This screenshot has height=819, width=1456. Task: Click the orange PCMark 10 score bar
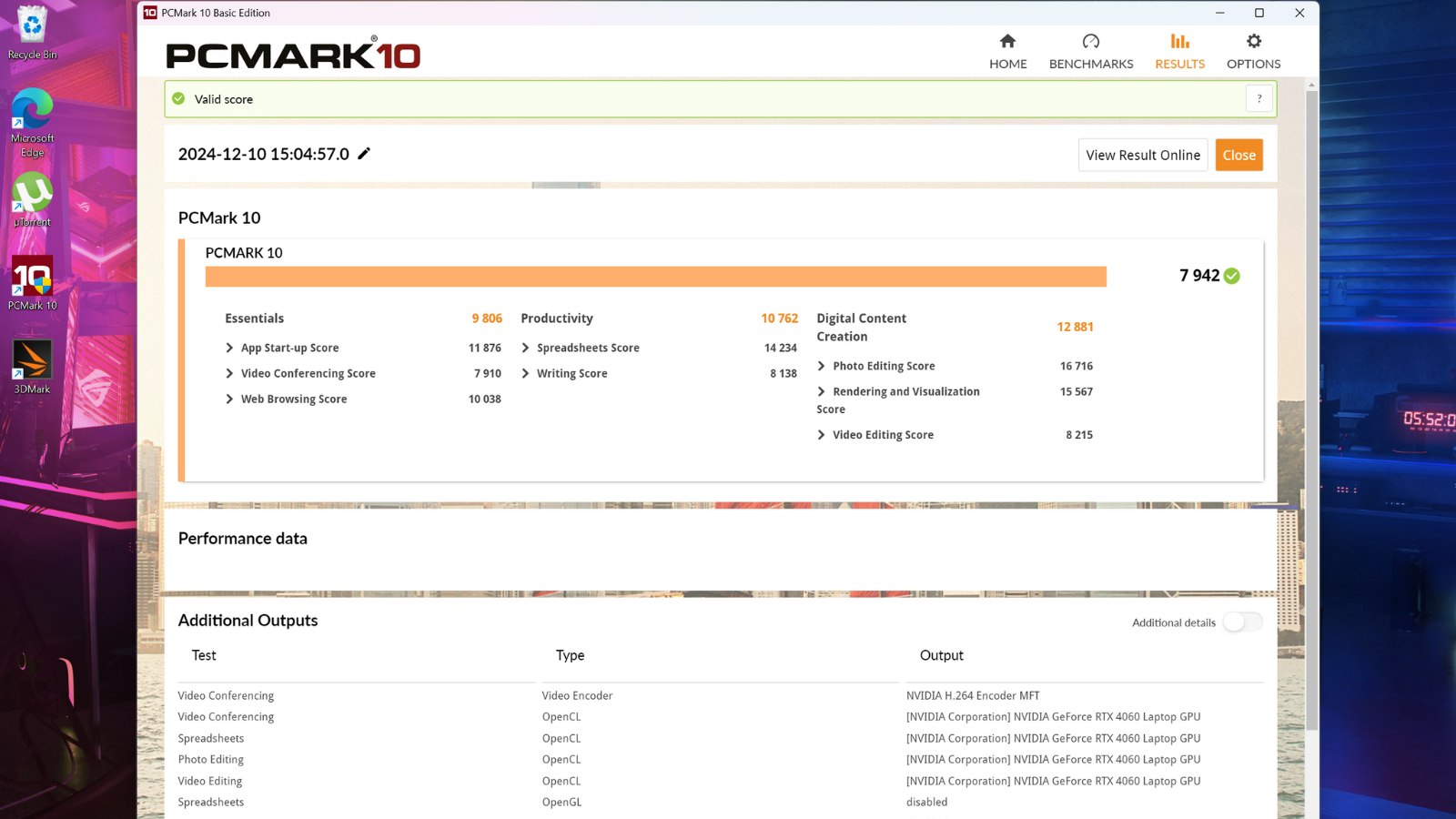coord(655,277)
